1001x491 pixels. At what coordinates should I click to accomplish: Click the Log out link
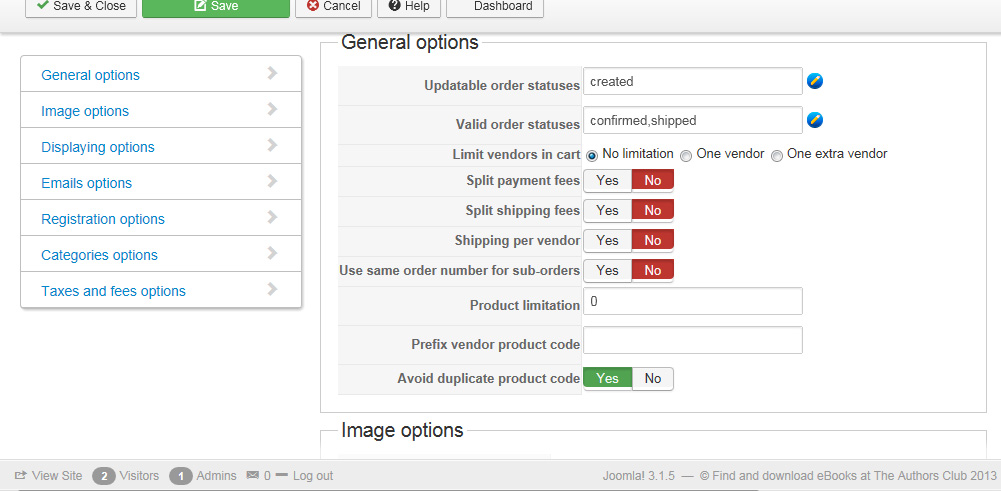(x=312, y=476)
